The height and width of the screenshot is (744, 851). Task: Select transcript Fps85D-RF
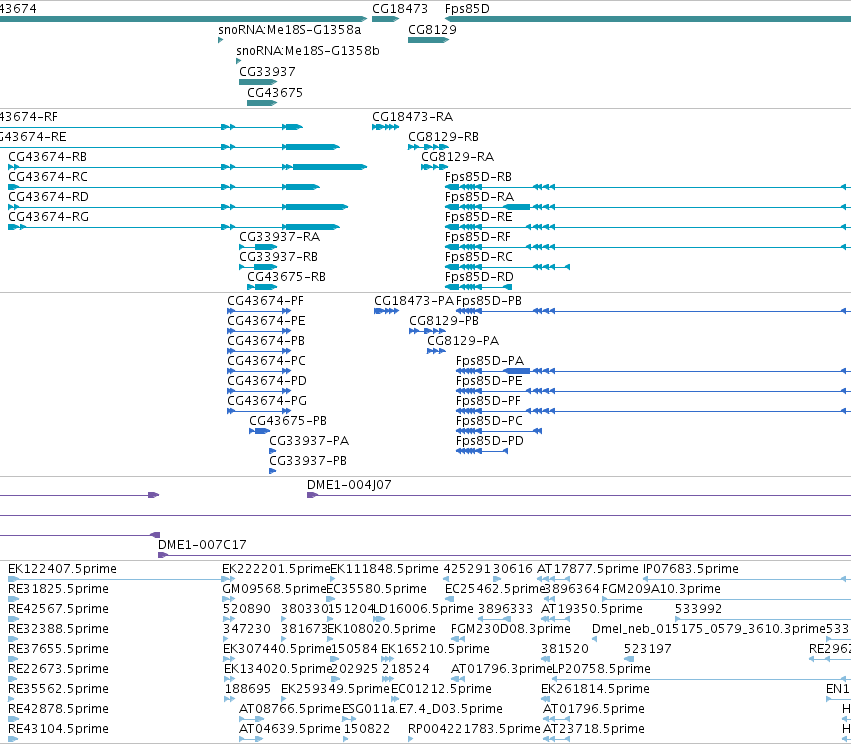pos(478,238)
